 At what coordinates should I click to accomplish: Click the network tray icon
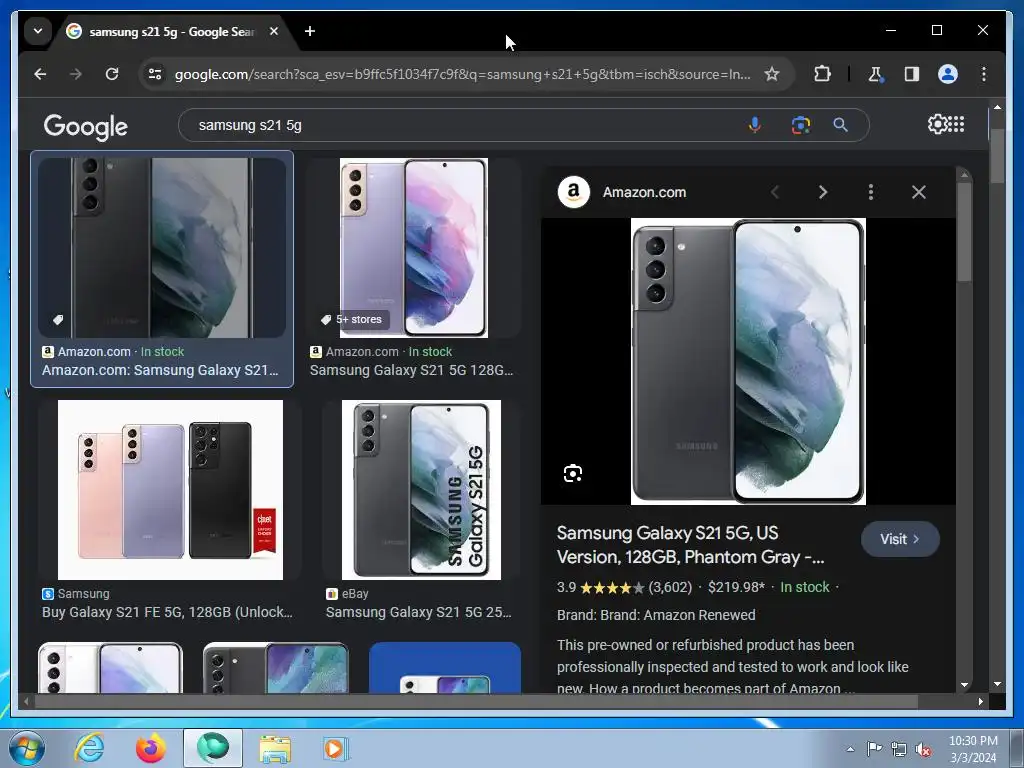tap(899, 749)
